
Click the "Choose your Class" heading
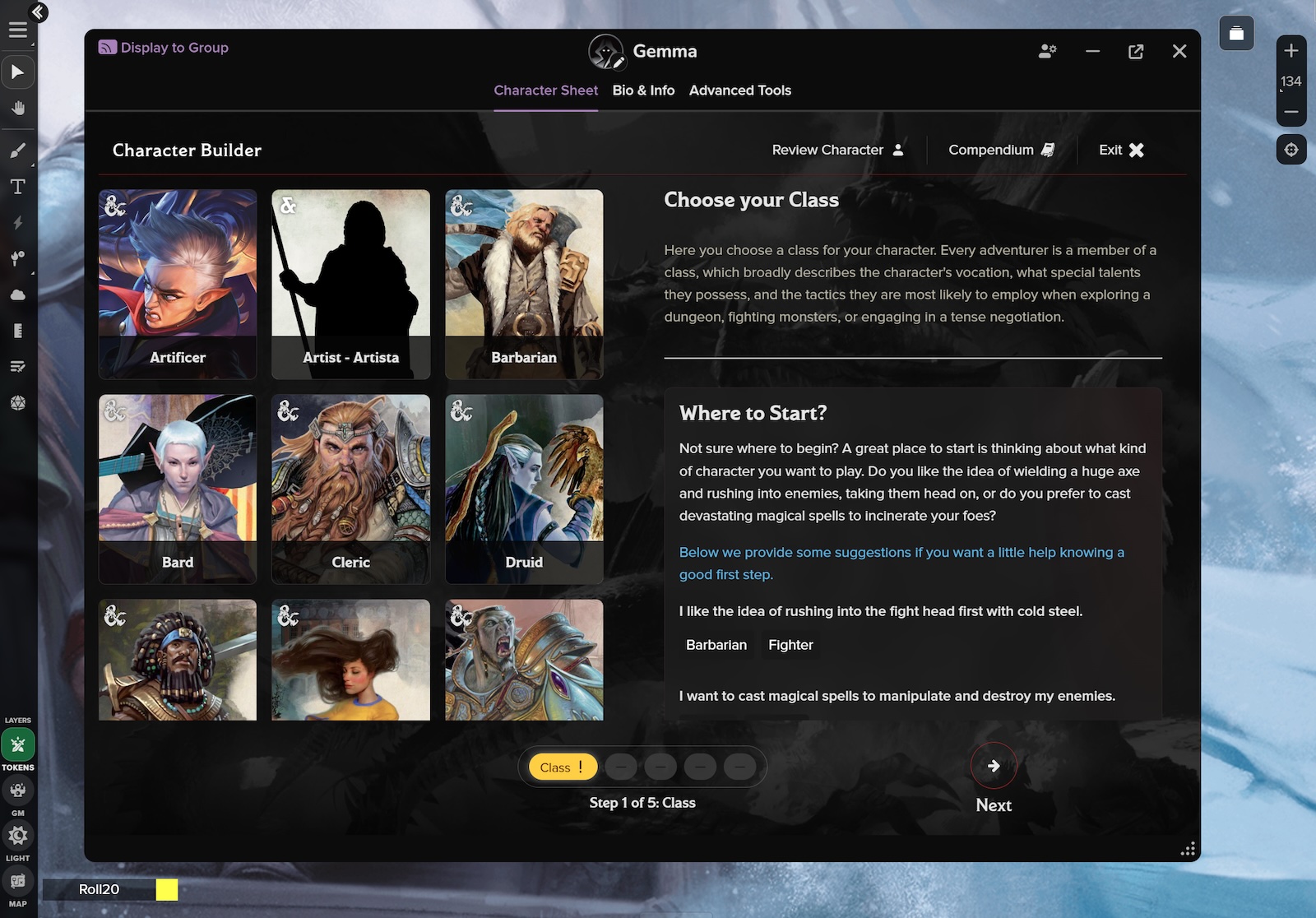tap(751, 200)
